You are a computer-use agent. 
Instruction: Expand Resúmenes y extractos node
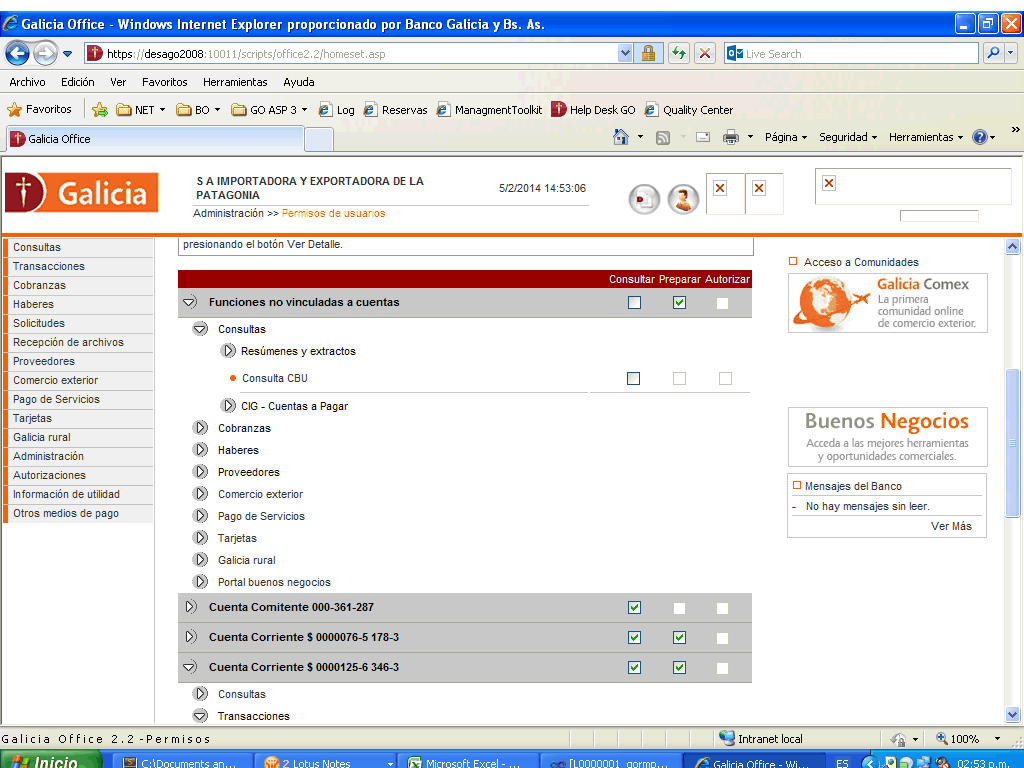[x=228, y=351]
